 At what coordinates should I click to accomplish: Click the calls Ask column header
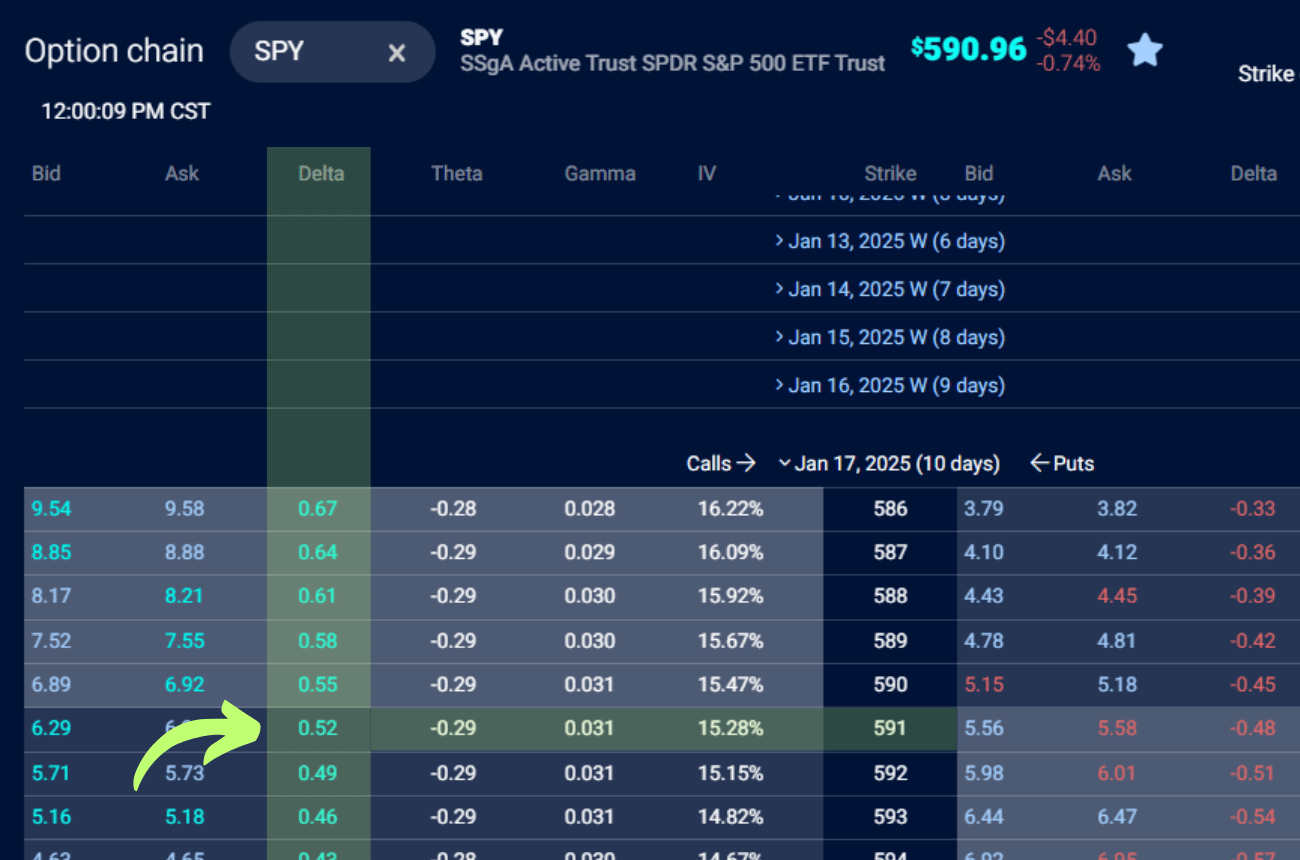pos(182,173)
